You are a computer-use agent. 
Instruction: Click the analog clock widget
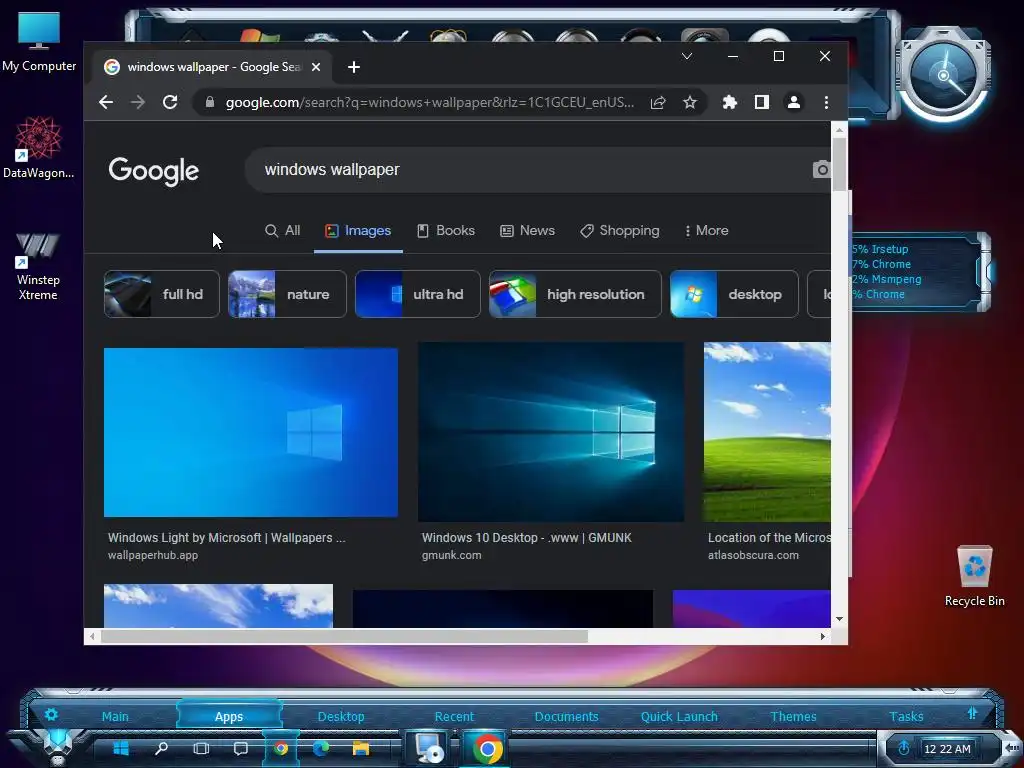click(x=944, y=76)
